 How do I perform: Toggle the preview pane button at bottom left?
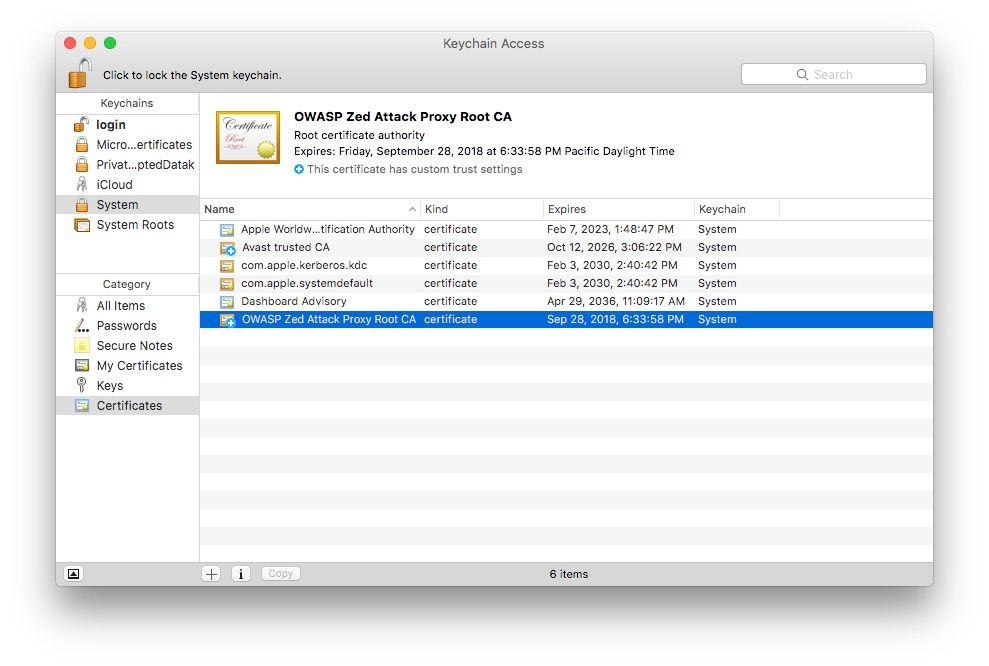[74, 573]
